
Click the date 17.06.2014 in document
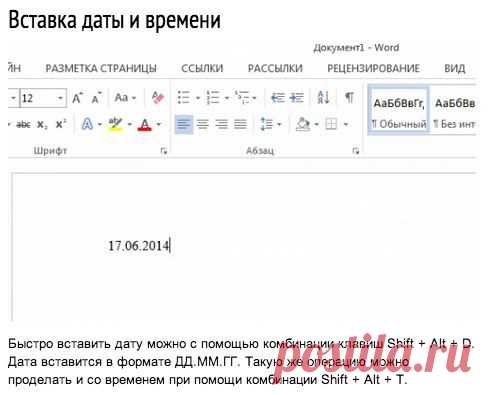point(139,246)
